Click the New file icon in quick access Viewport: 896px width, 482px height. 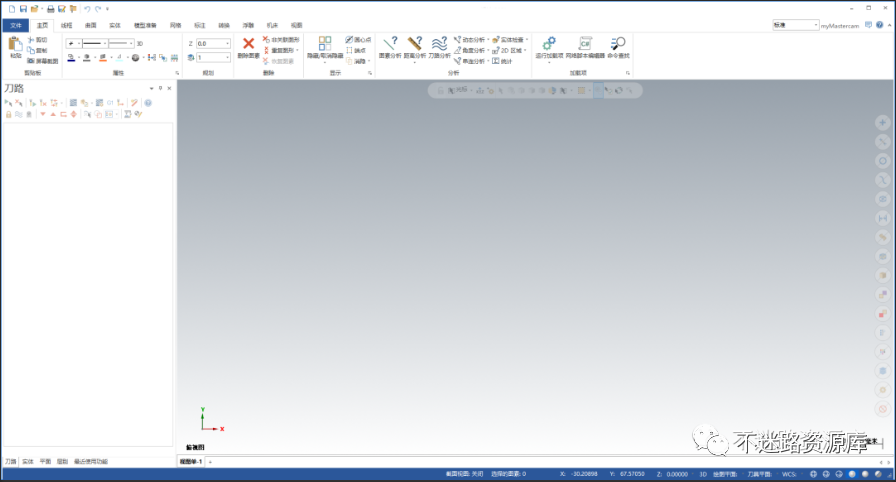point(12,9)
